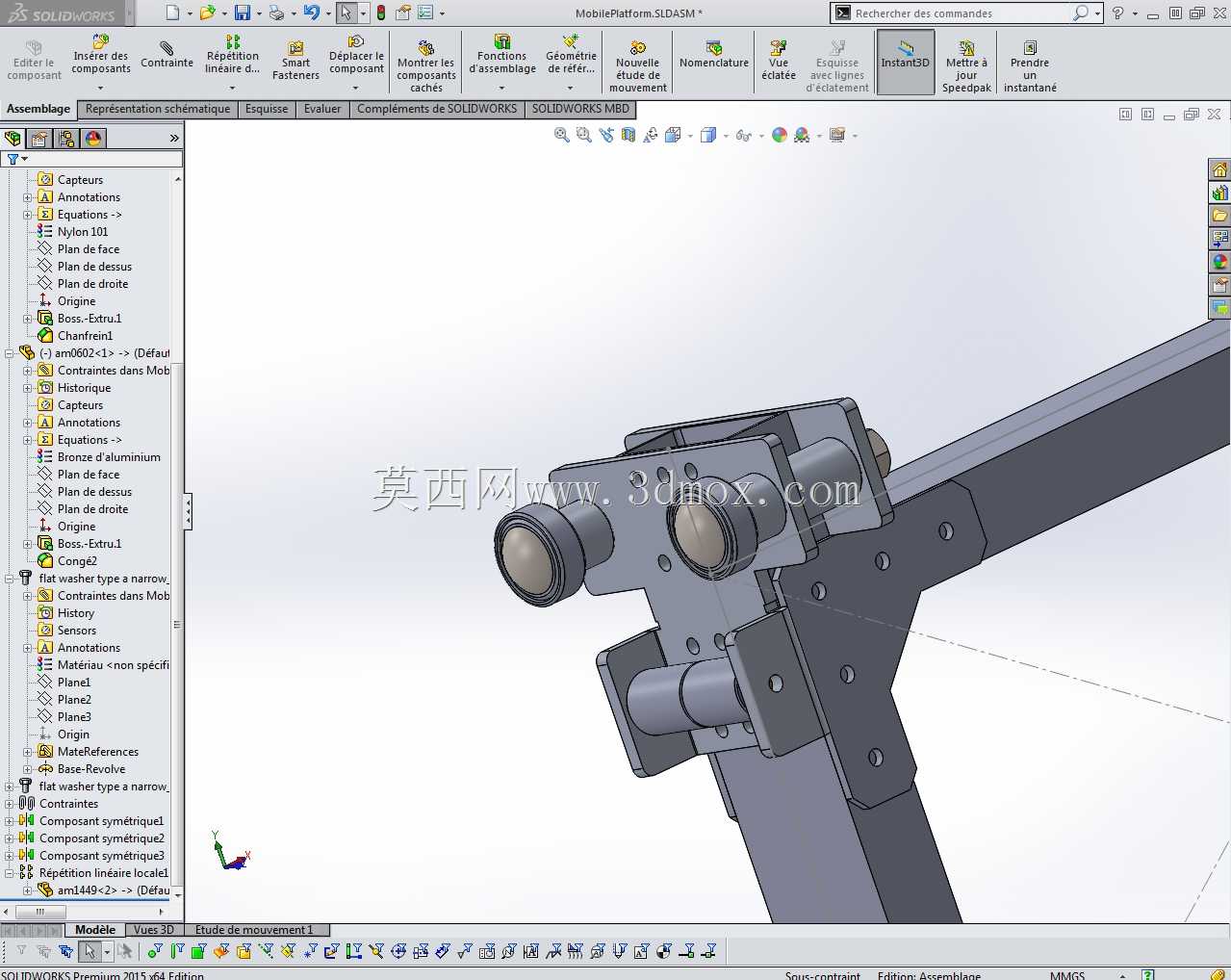1231x980 pixels.
Task: Click the zoom to fit icon
Action: coord(562,135)
